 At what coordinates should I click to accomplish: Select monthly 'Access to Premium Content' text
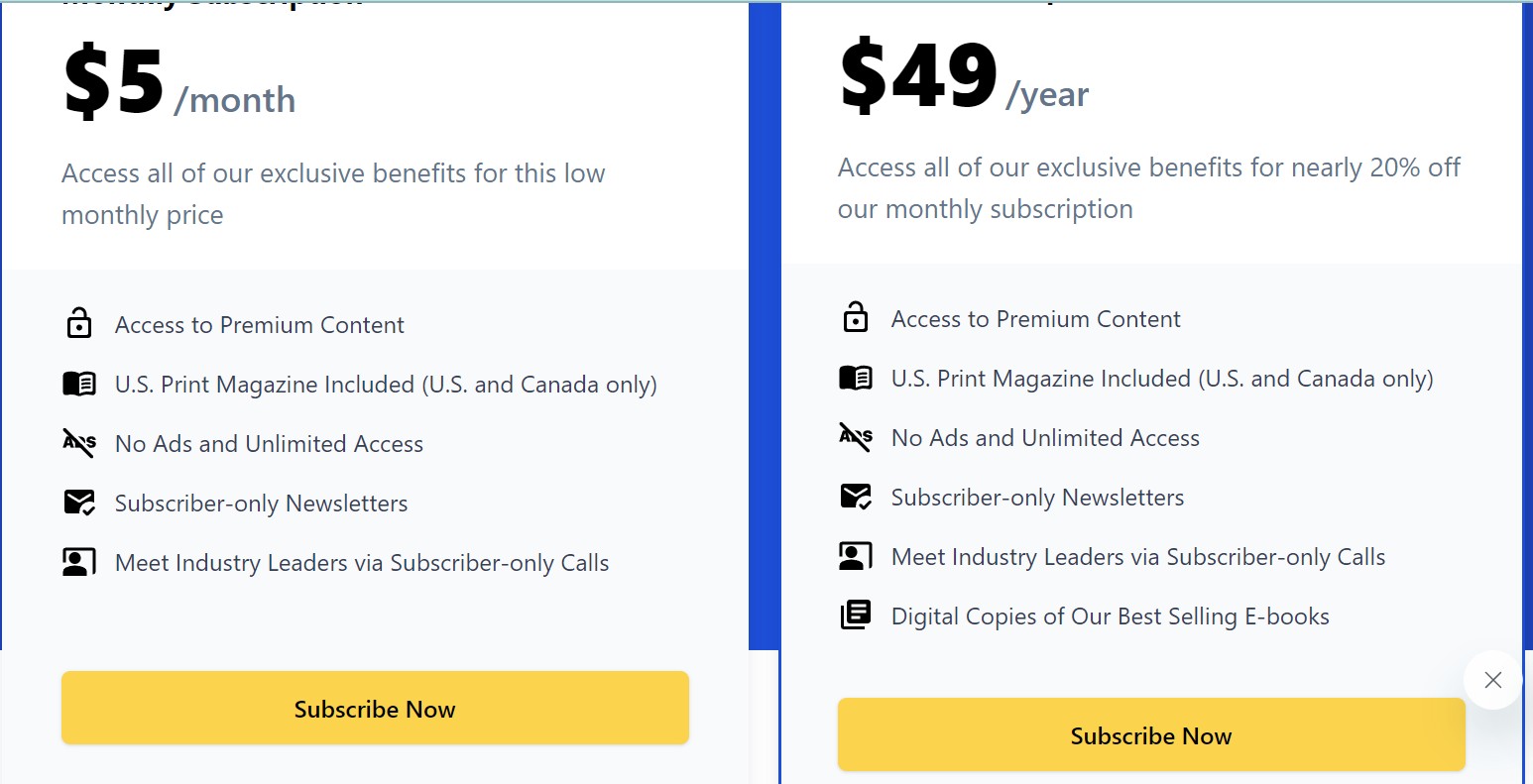tap(260, 325)
